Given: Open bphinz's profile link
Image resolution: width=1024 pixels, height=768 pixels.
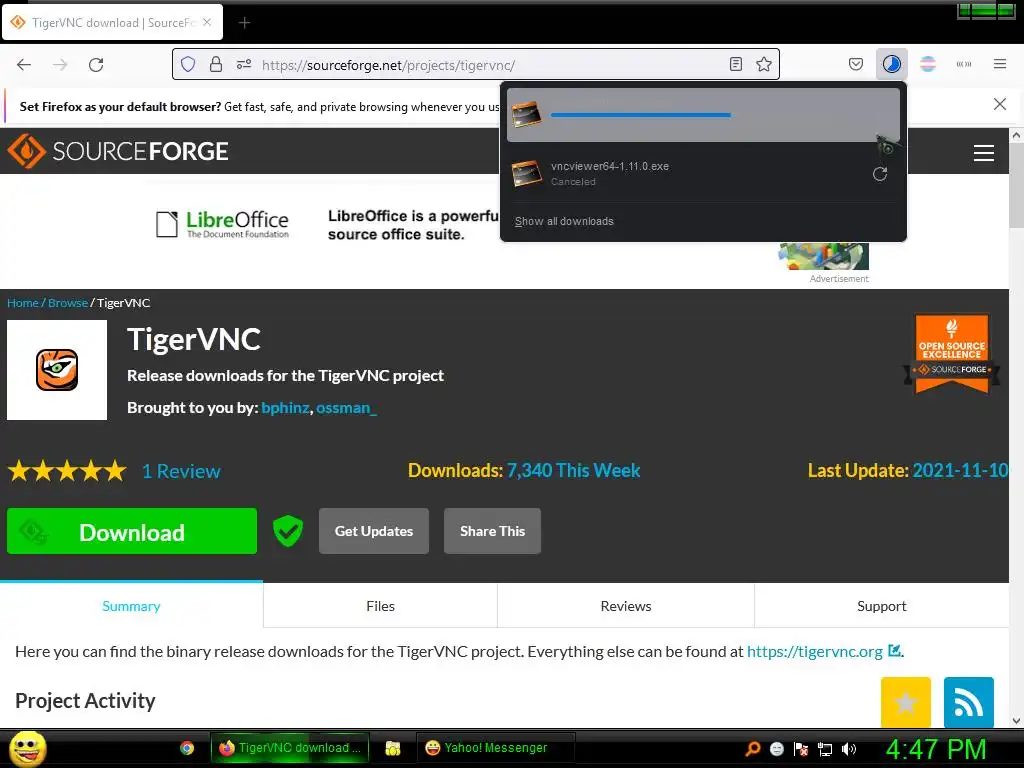Looking at the screenshot, I should tap(285, 408).
